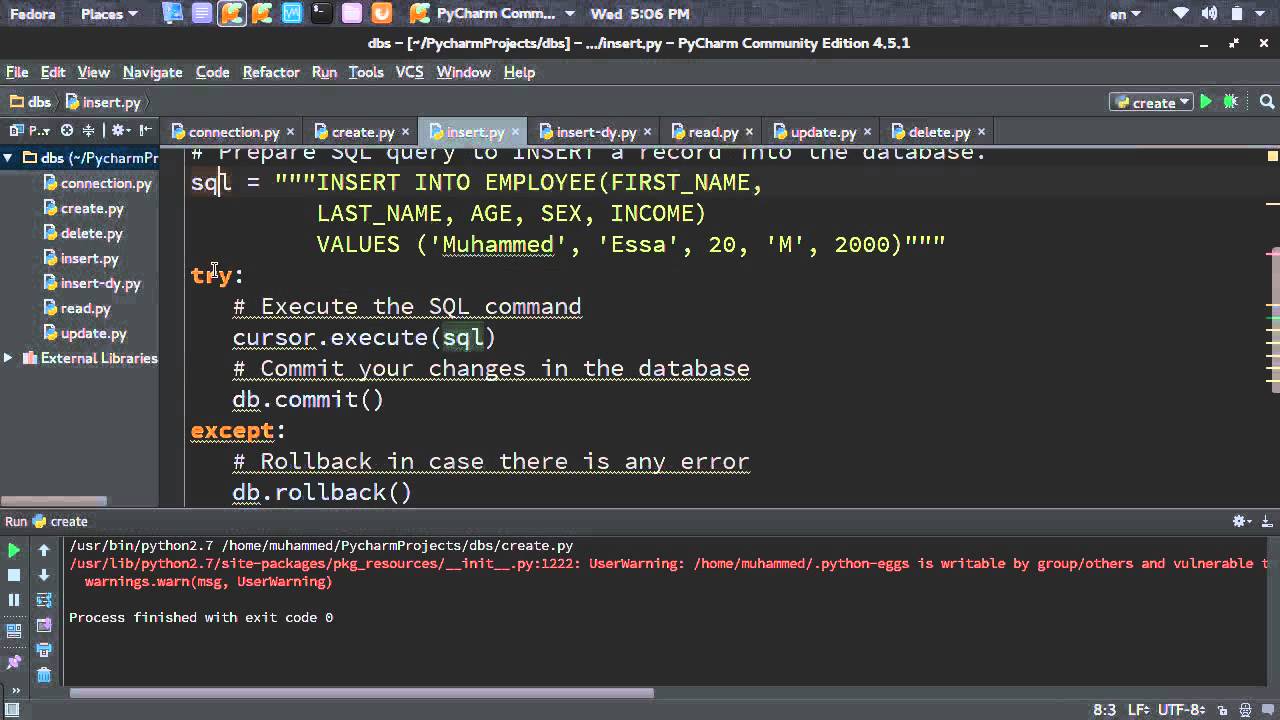Toggle tool window buttons in bottom-left corner

(12, 710)
